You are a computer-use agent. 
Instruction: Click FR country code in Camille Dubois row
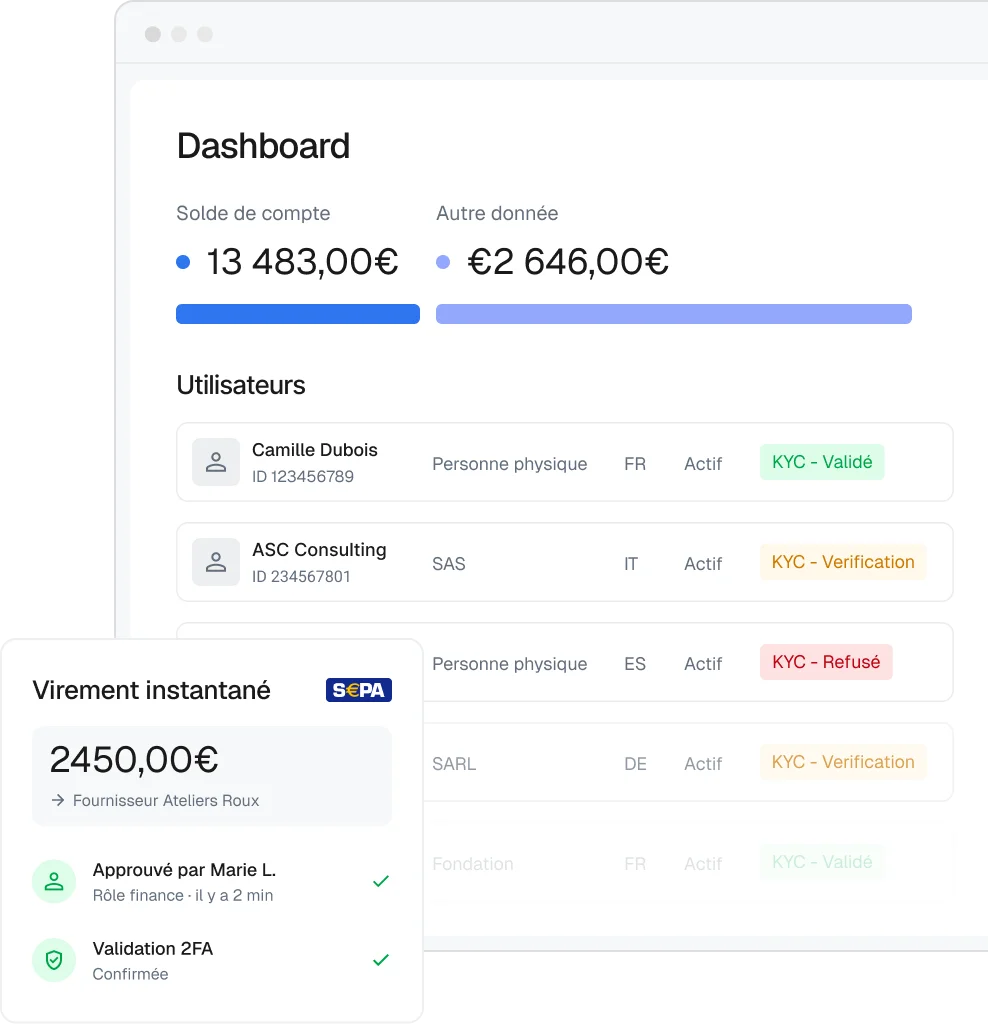635,464
